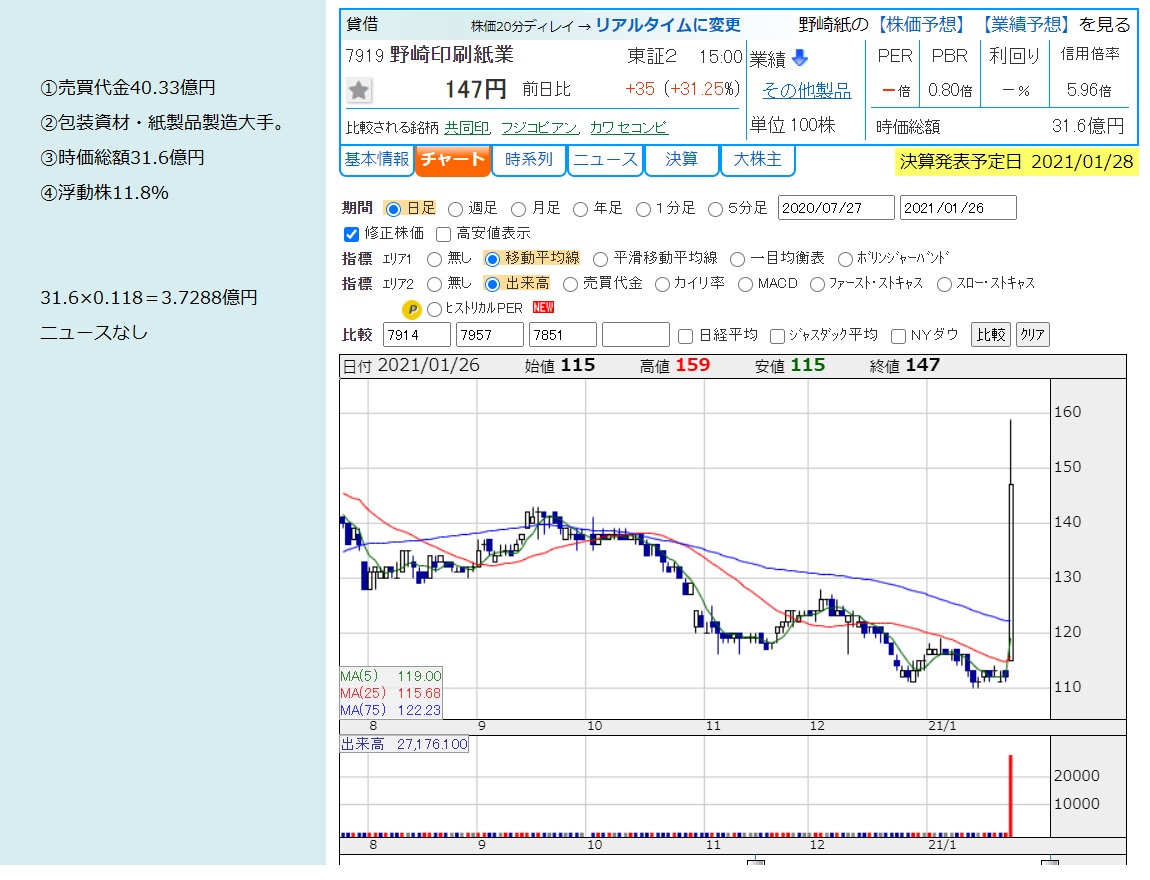Click the favorite star icon
Image resolution: width=1150 pixels, height=880 pixels.
359,90
